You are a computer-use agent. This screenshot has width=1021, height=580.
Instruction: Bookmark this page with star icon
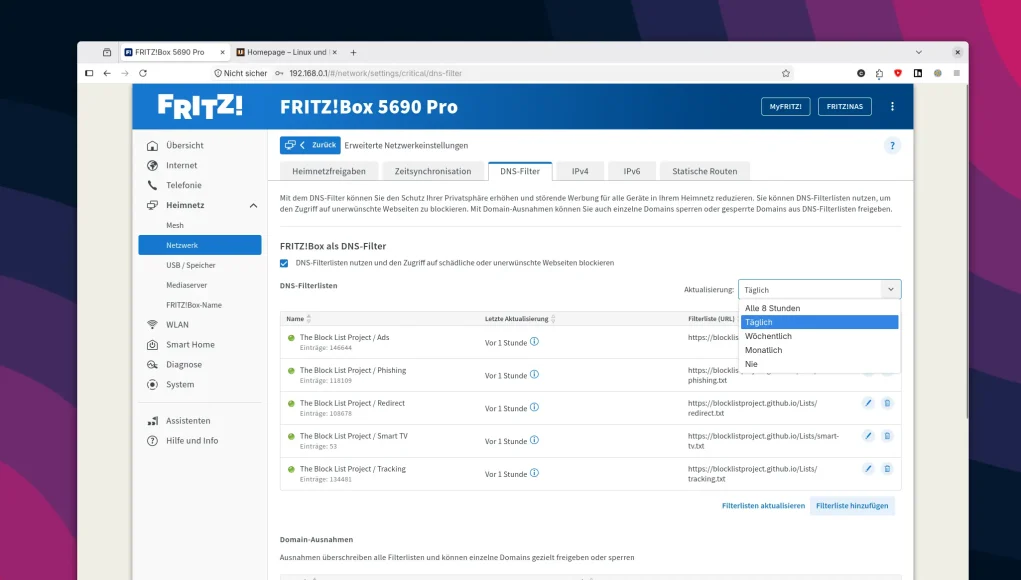(x=786, y=73)
